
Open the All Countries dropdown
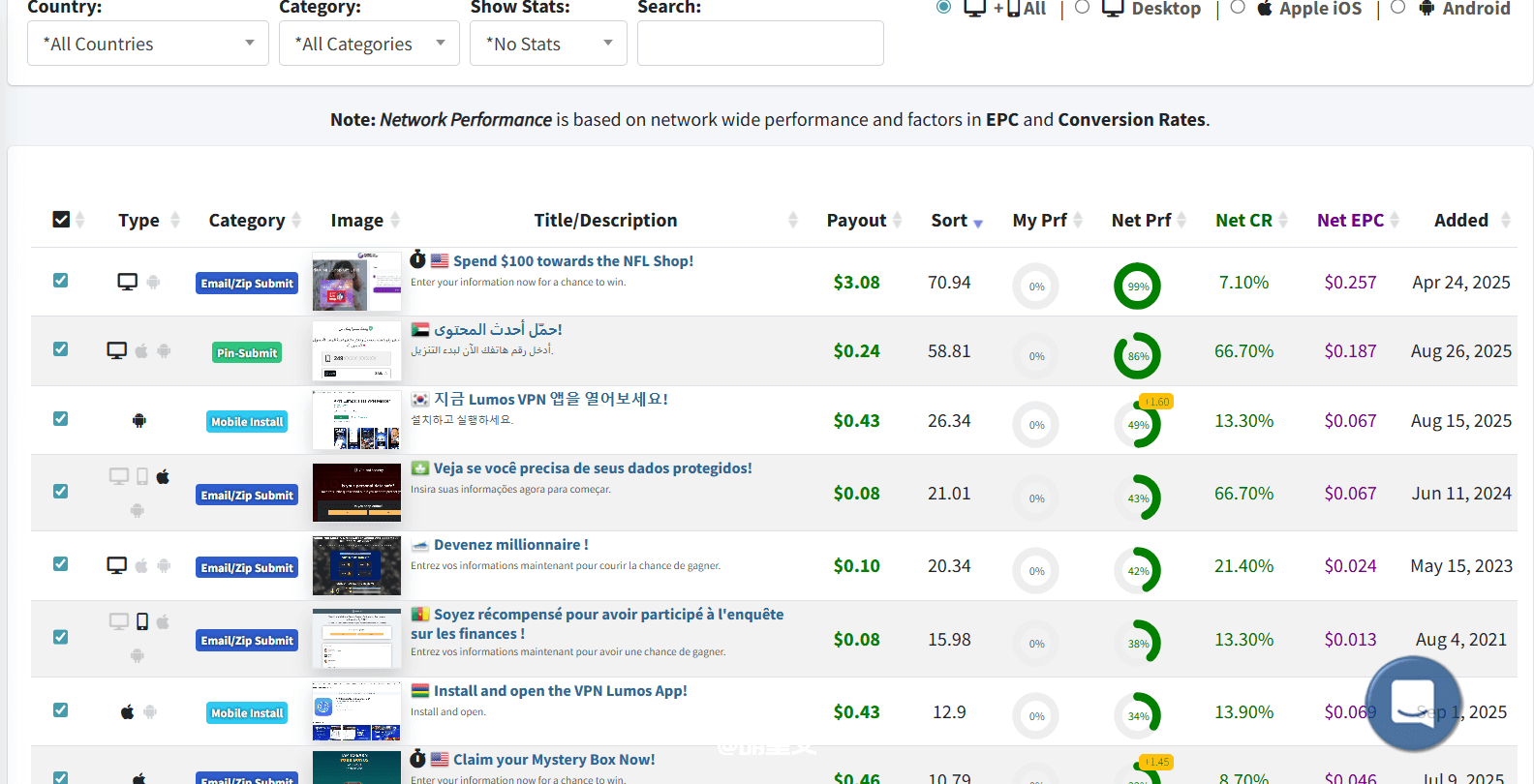coord(148,44)
